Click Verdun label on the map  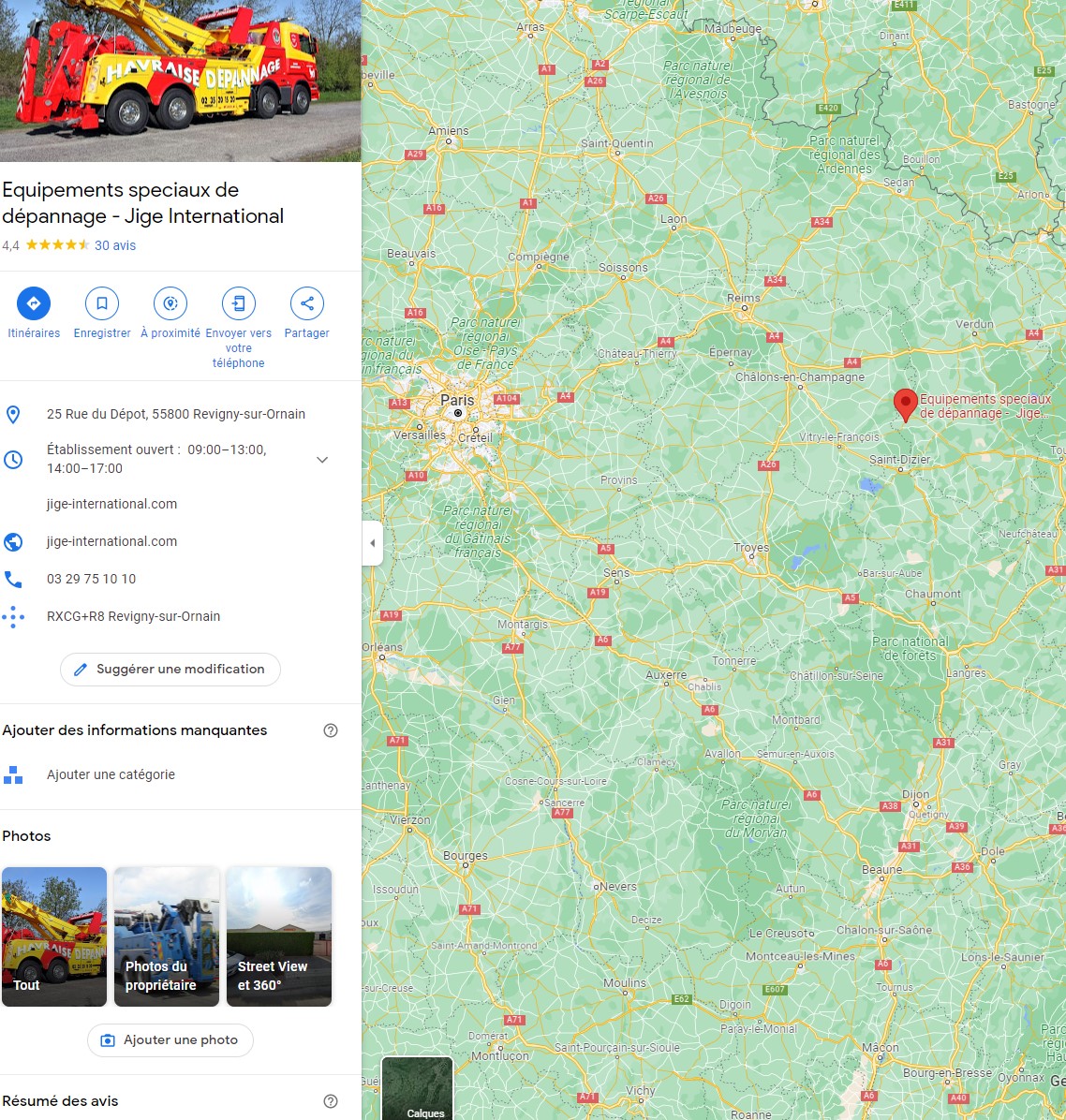974,324
